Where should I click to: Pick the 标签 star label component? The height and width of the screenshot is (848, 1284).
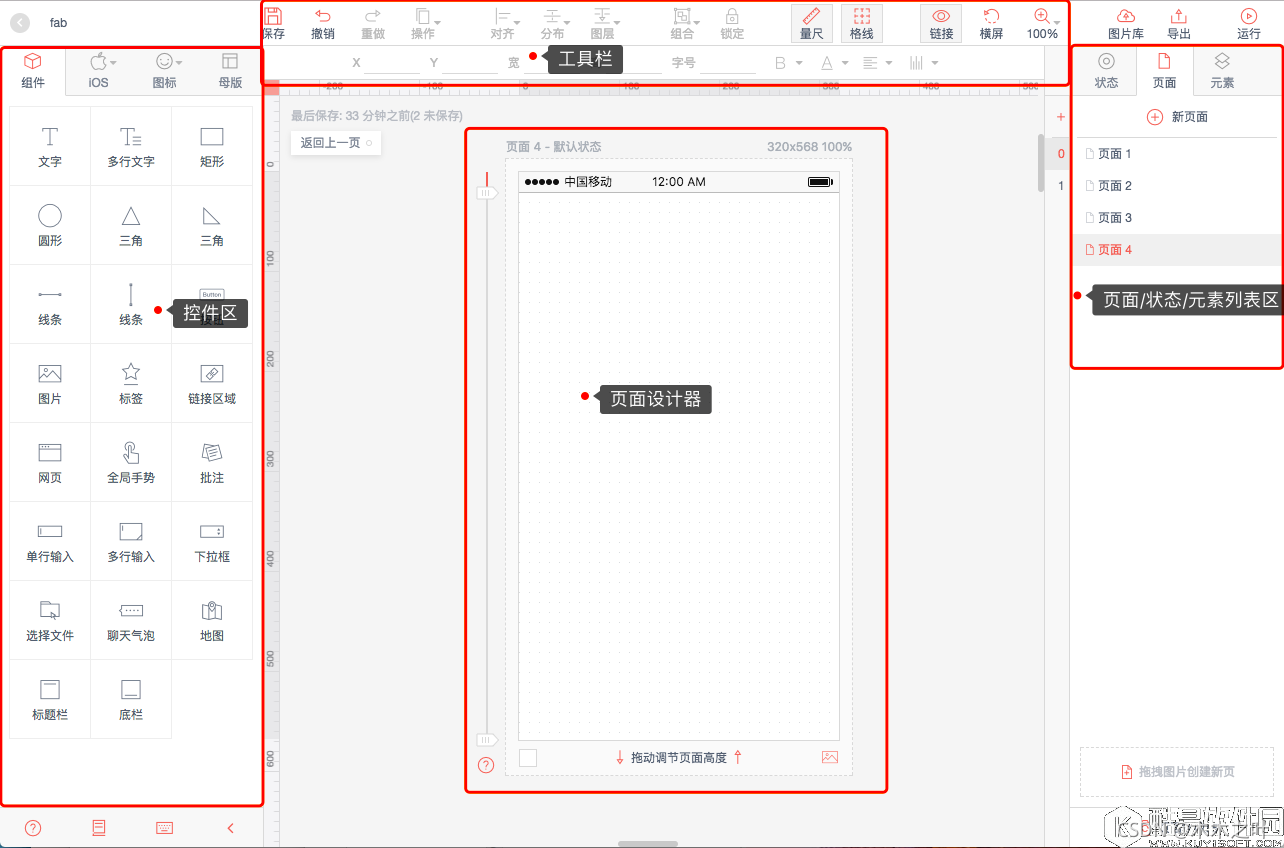pyautogui.click(x=131, y=383)
